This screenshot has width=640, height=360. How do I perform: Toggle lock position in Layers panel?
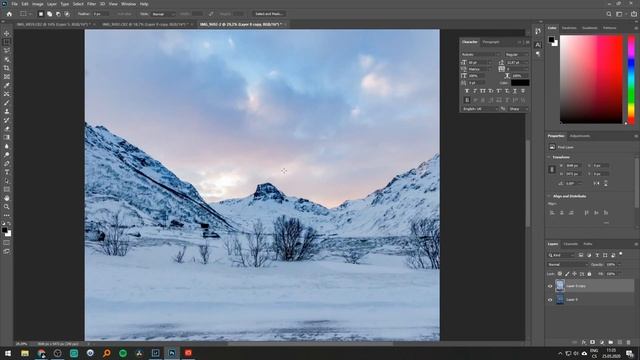(574, 274)
